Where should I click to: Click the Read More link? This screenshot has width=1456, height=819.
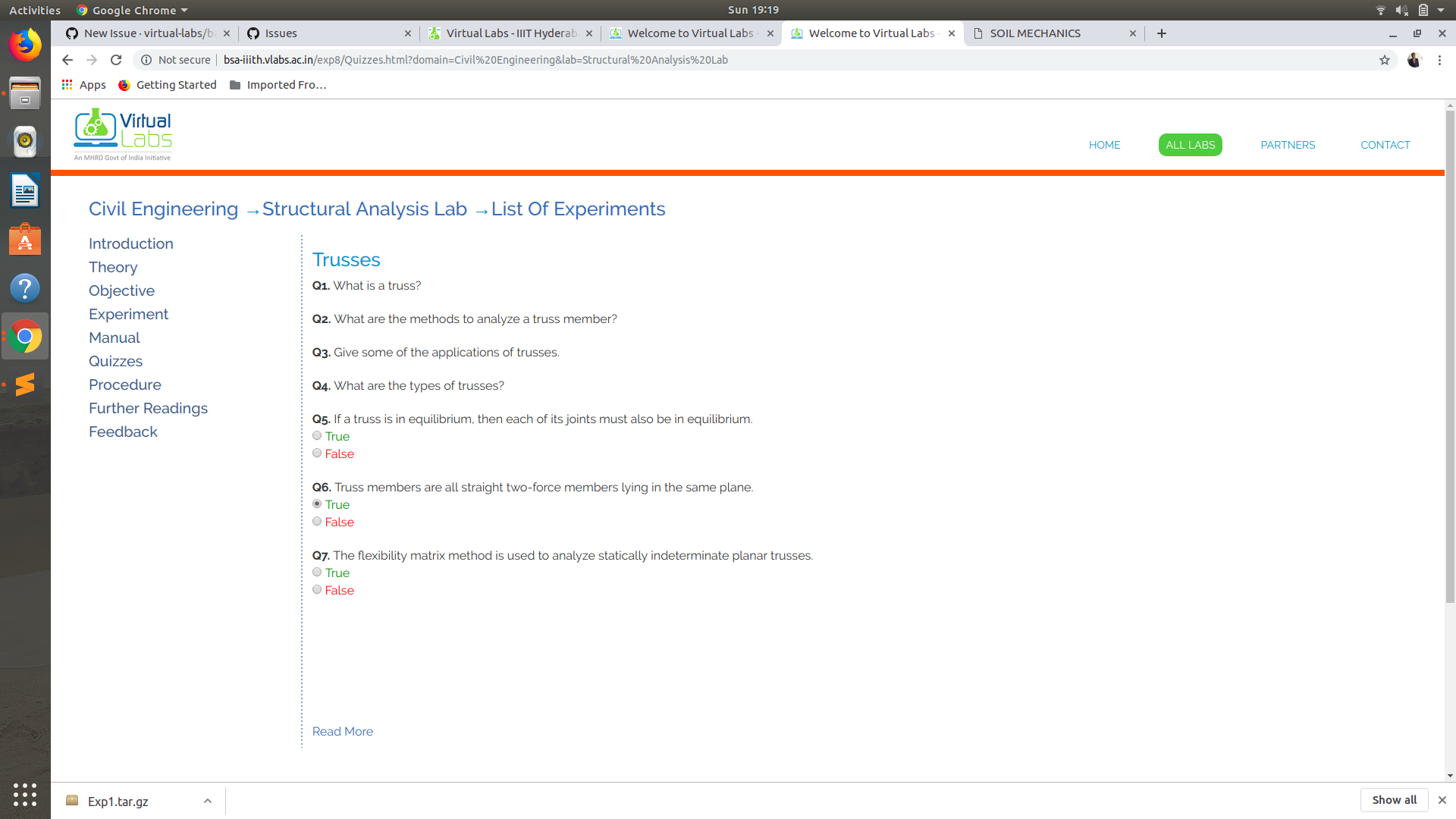342,731
